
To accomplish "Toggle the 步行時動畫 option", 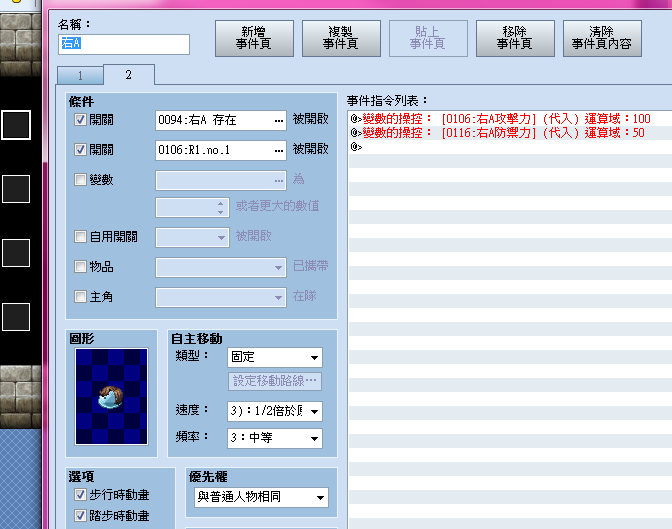I will [x=80, y=495].
